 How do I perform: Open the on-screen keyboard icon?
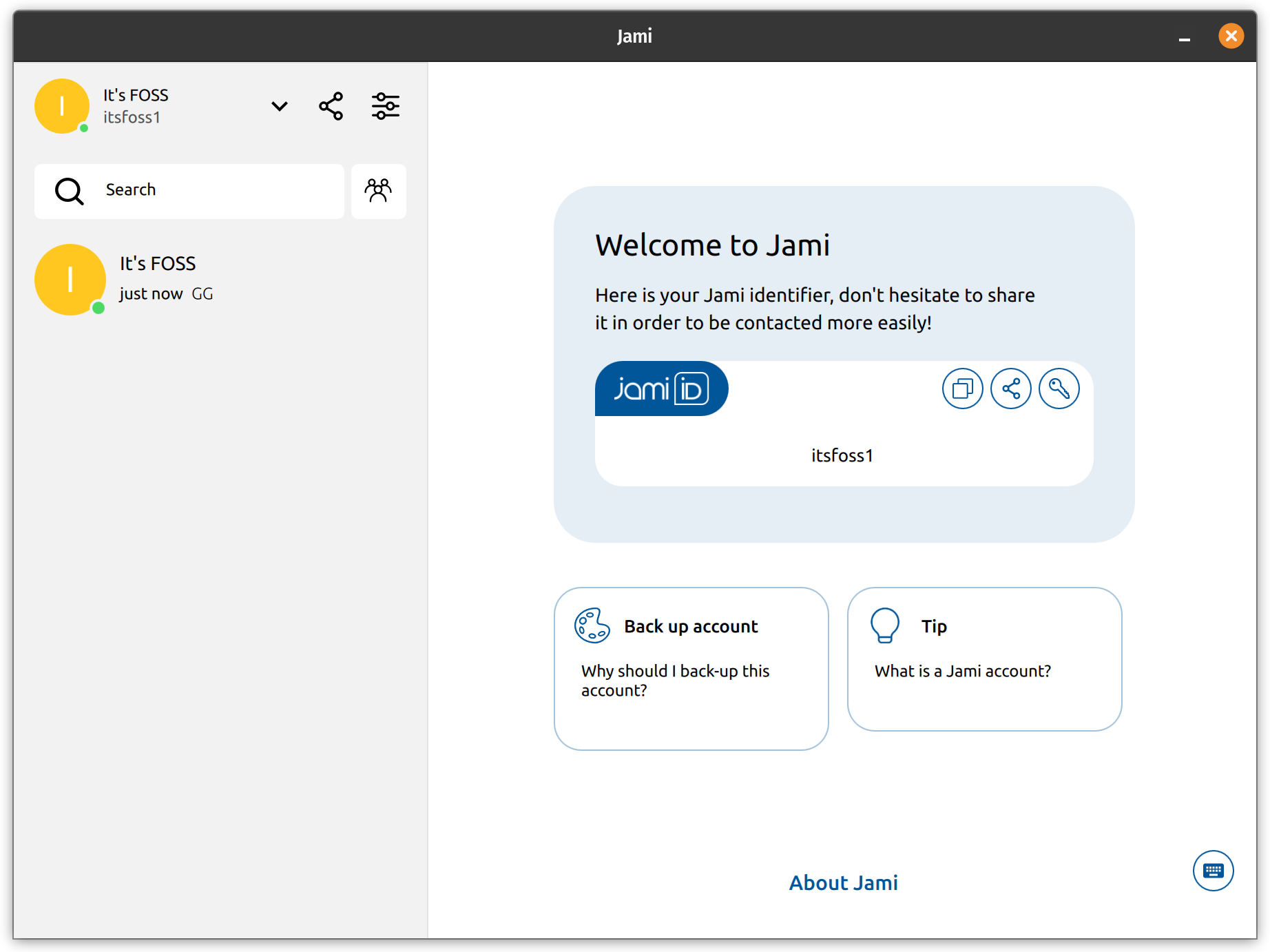[1213, 870]
